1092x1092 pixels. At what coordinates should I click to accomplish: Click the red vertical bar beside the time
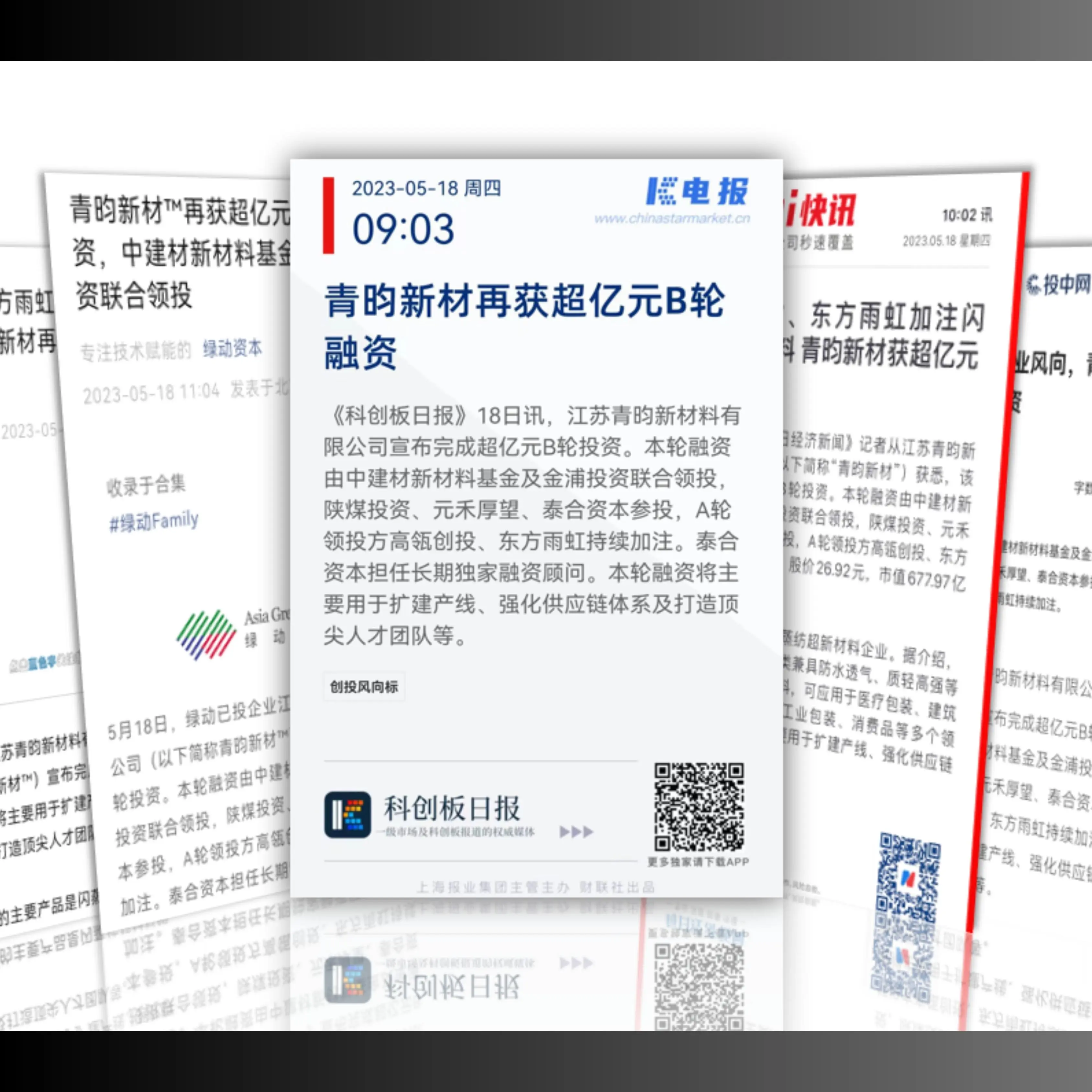click(x=328, y=215)
